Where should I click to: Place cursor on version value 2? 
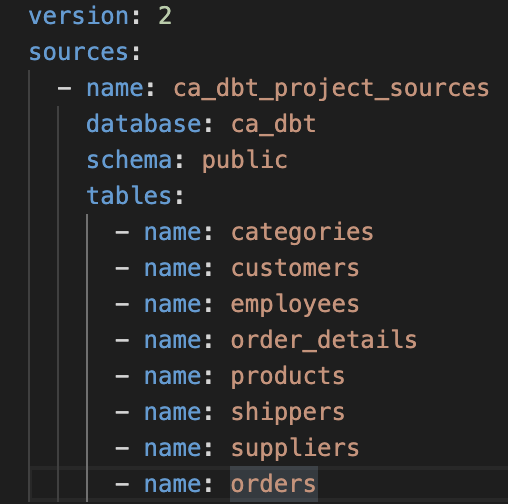[x=165, y=16]
